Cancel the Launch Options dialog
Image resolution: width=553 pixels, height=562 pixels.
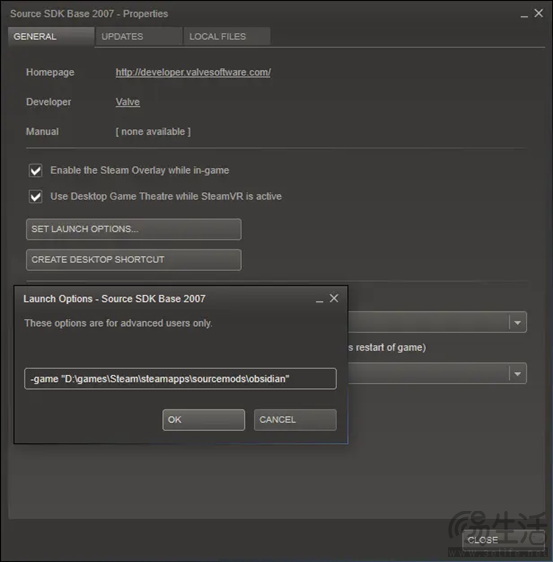point(295,420)
